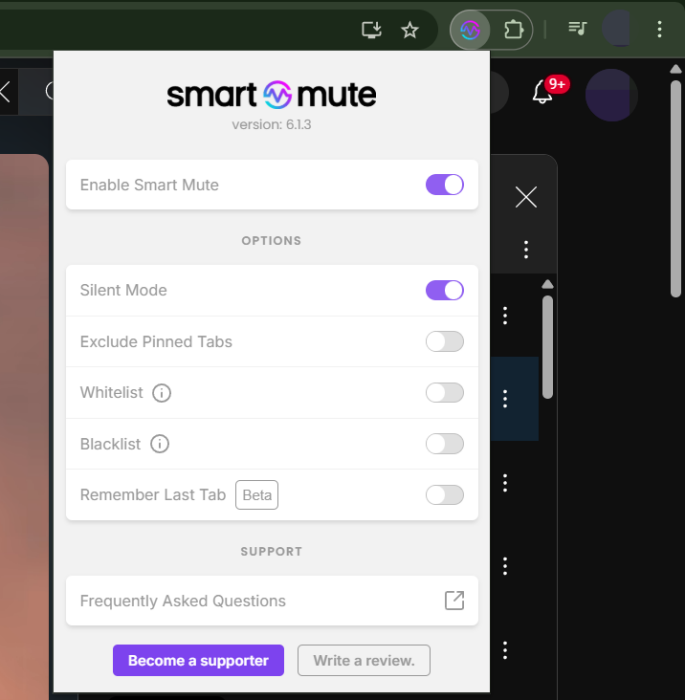Click the Smart Mute extension icon in toolbar
Viewport: 685px width, 700px height.
(470, 30)
